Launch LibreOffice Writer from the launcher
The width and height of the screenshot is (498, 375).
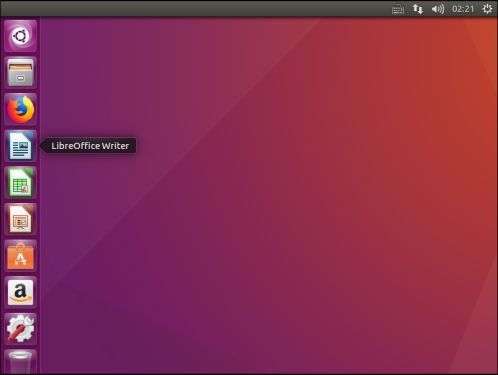20,146
